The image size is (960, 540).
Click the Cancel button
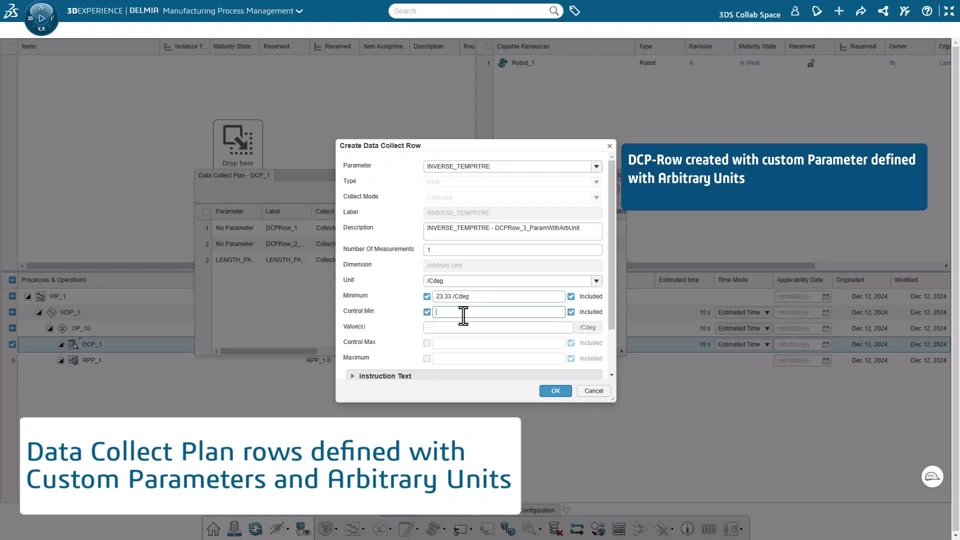tap(593, 391)
